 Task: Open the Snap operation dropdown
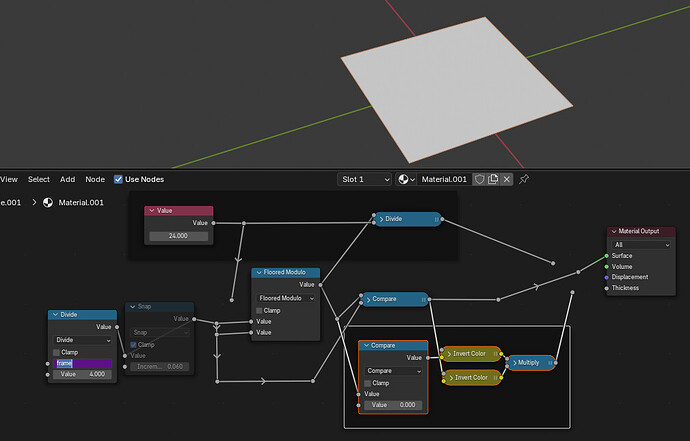(x=160, y=332)
